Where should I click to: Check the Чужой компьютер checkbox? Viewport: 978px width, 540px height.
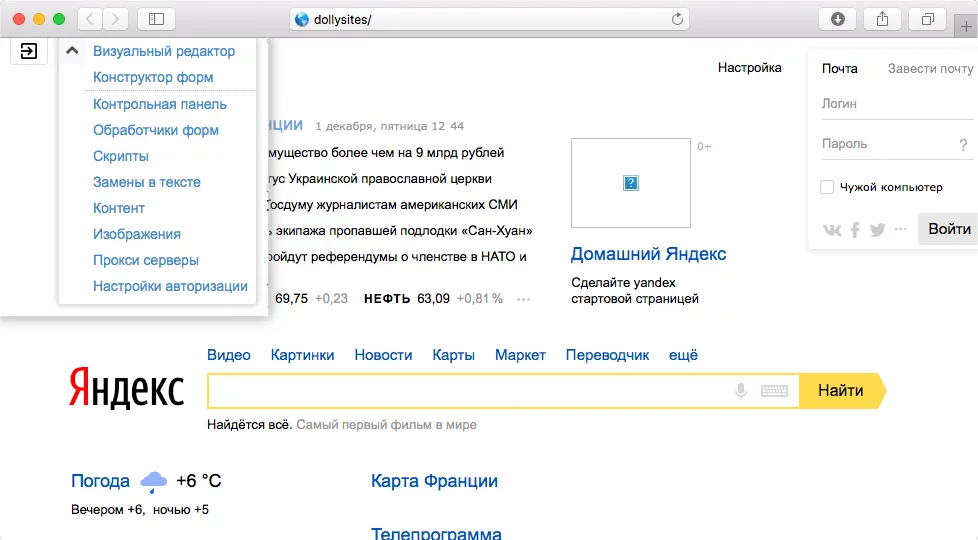pos(827,187)
